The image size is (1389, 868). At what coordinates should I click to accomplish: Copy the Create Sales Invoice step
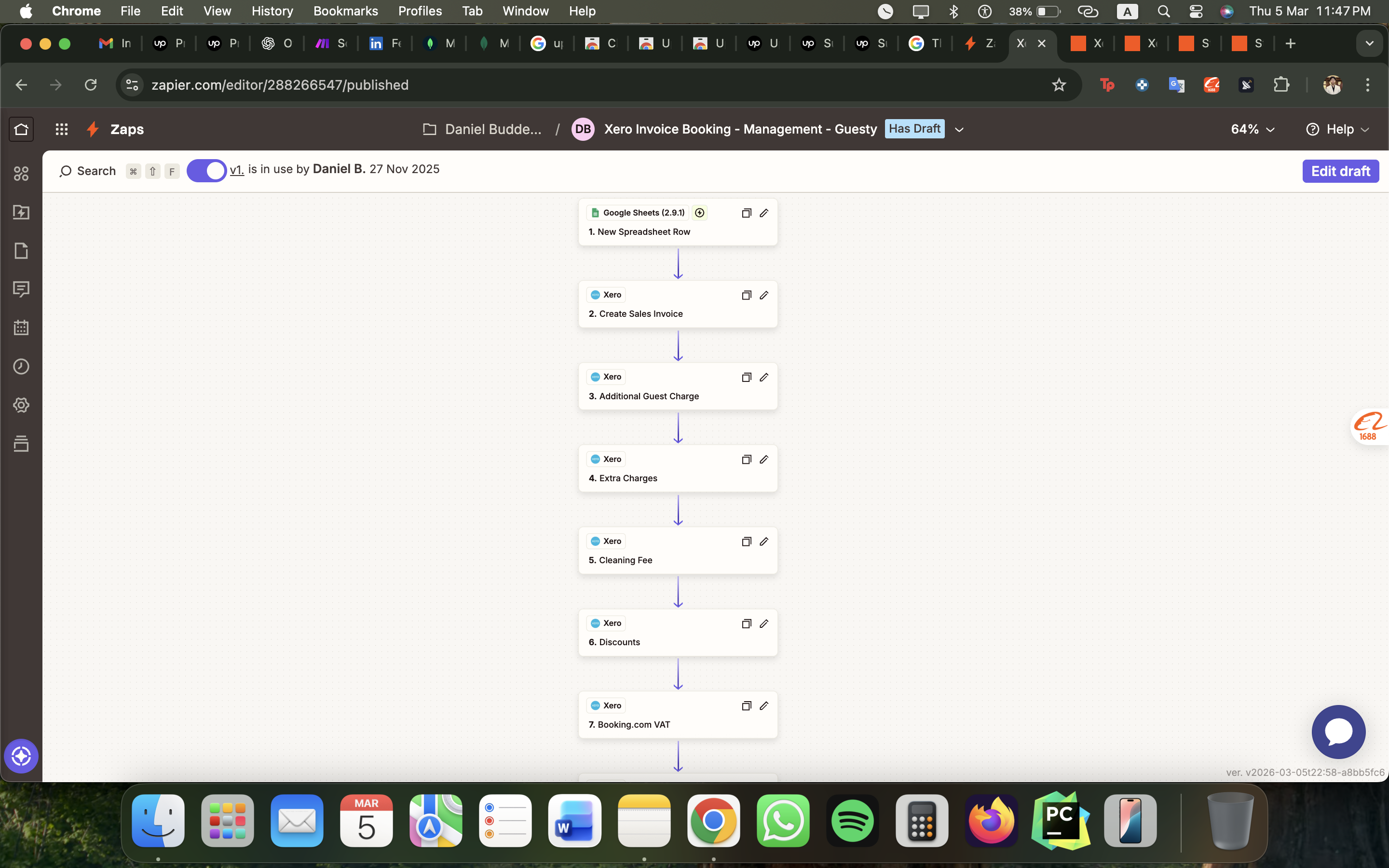coord(746,295)
